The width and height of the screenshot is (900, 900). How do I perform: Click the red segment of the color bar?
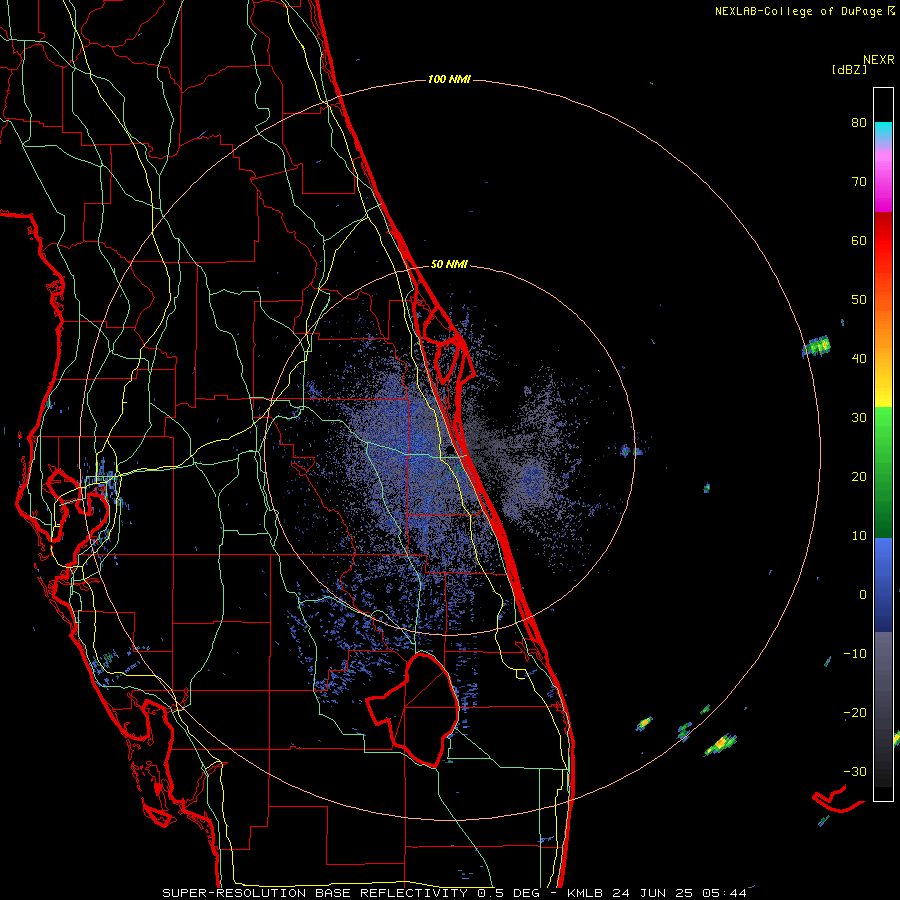883,240
